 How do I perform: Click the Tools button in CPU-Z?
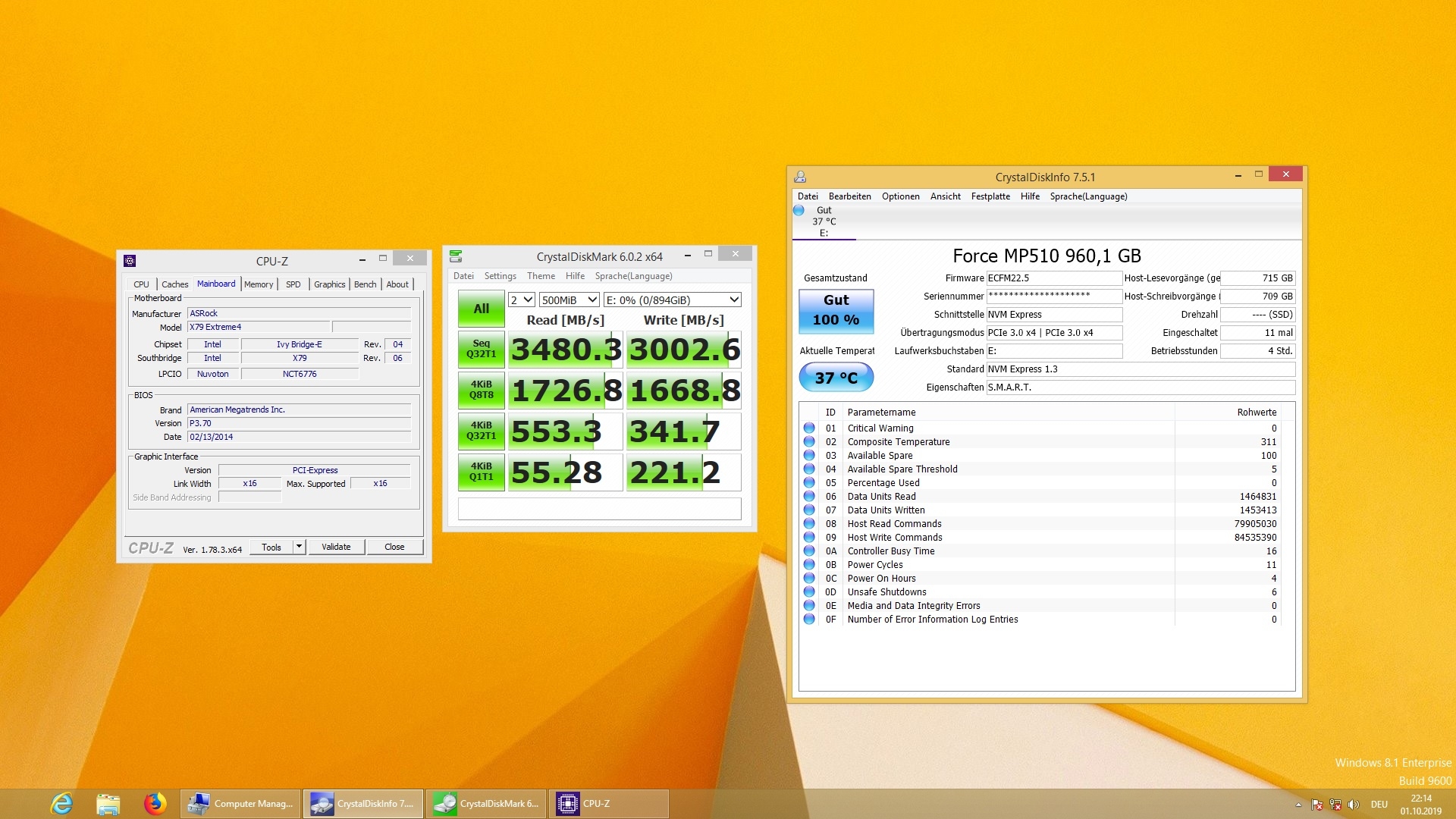click(271, 547)
